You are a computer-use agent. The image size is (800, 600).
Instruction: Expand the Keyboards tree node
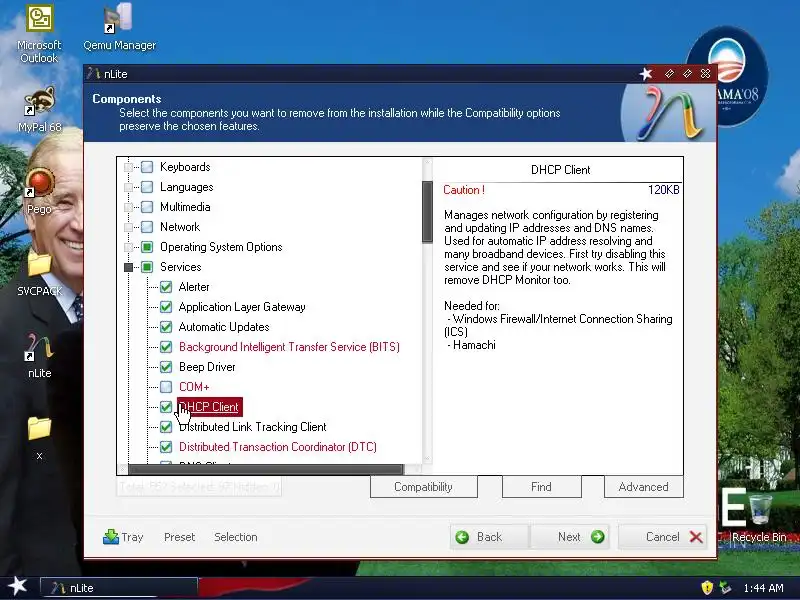pyautogui.click(x=129, y=167)
